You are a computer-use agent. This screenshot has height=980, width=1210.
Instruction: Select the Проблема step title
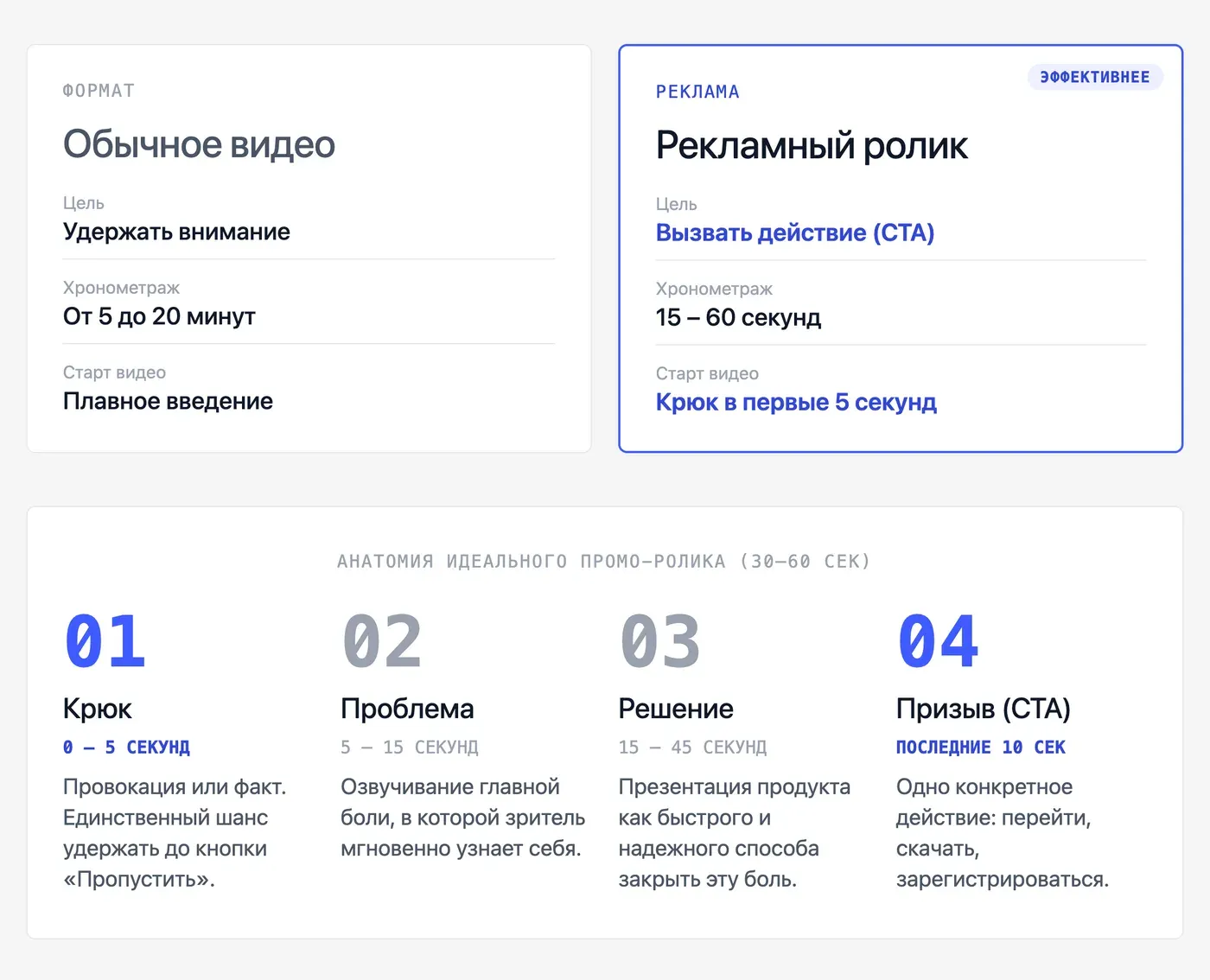407,709
